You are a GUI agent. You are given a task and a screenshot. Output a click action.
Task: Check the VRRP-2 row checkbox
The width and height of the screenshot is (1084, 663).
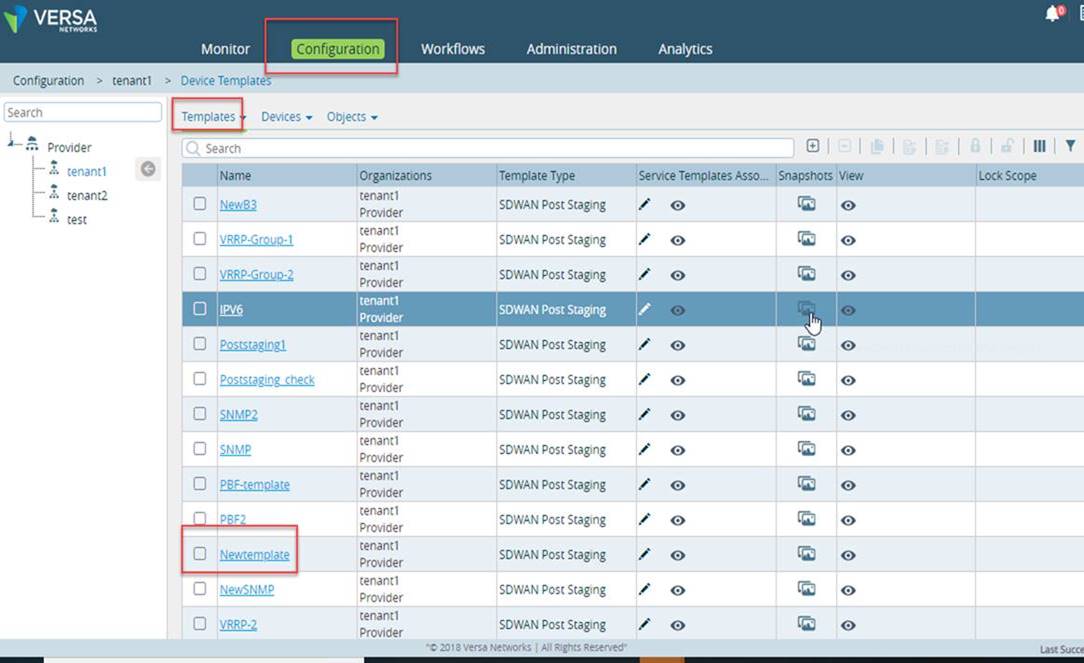click(200, 624)
